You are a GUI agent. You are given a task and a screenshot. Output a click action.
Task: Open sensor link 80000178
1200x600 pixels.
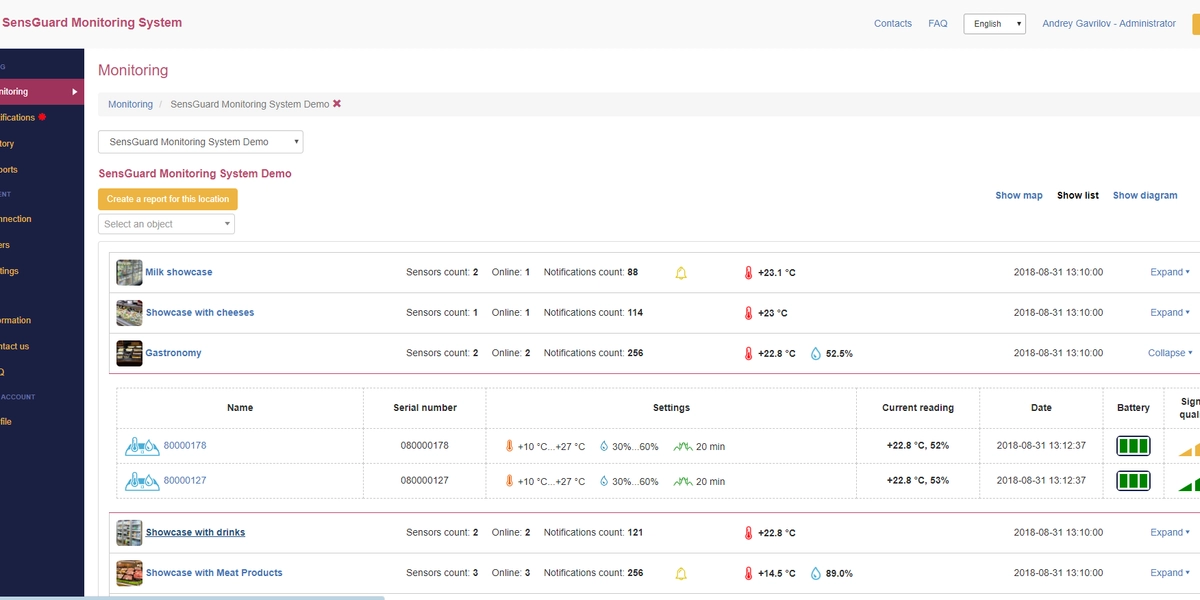click(x=185, y=446)
